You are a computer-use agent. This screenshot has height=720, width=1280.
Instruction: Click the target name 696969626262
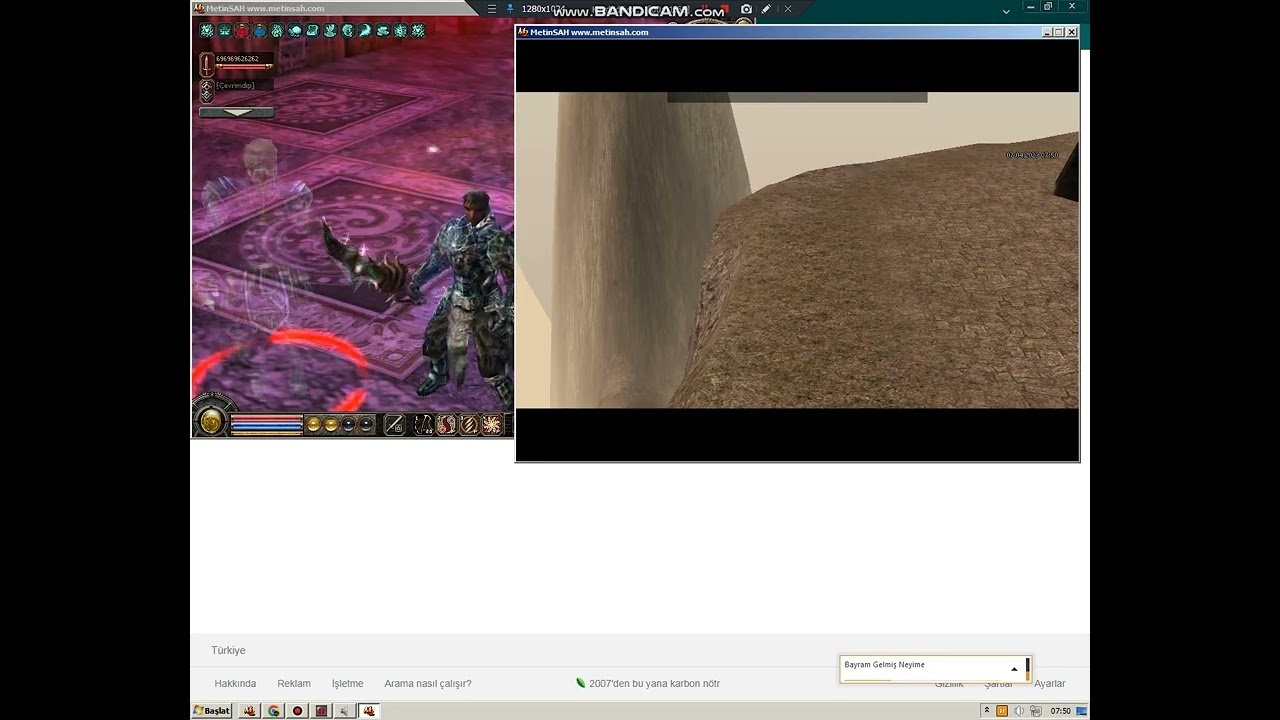(237, 59)
